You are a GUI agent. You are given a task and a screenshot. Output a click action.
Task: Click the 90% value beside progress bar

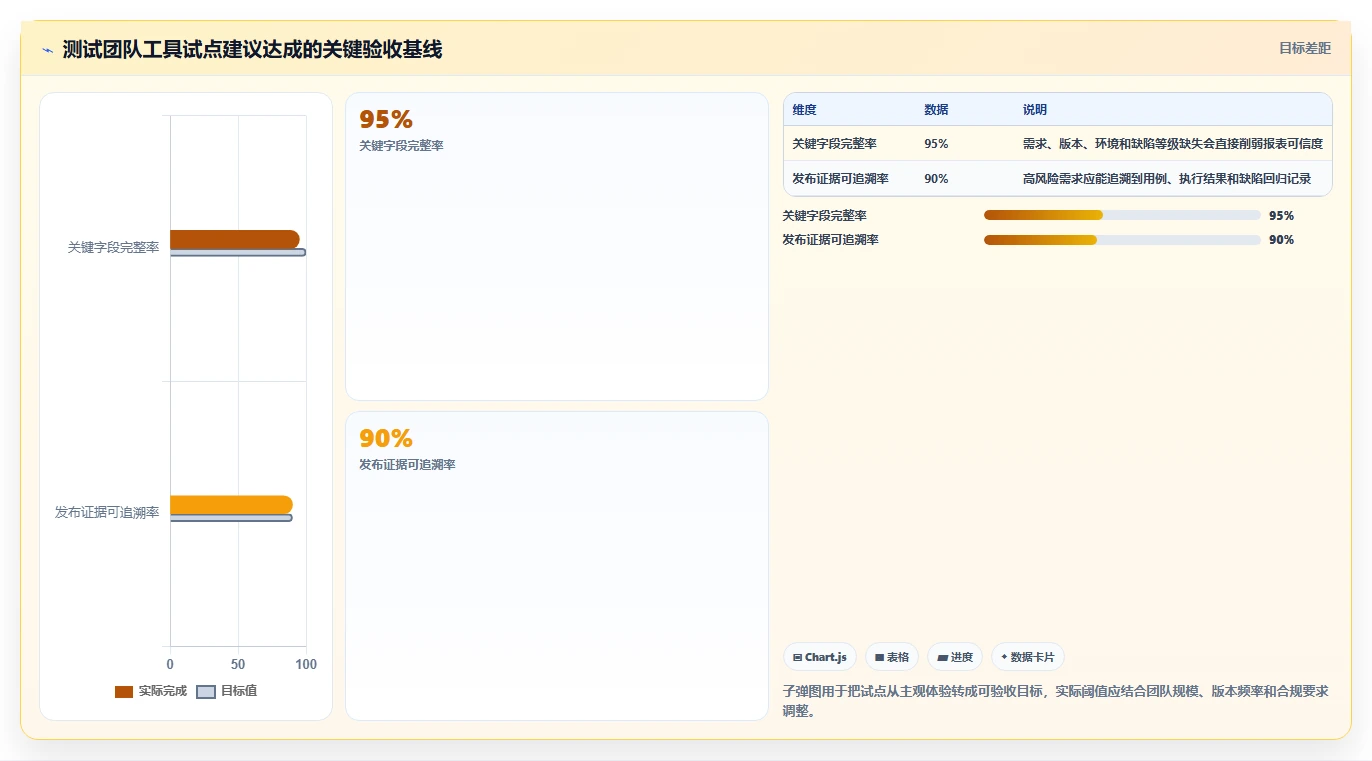[1281, 240]
